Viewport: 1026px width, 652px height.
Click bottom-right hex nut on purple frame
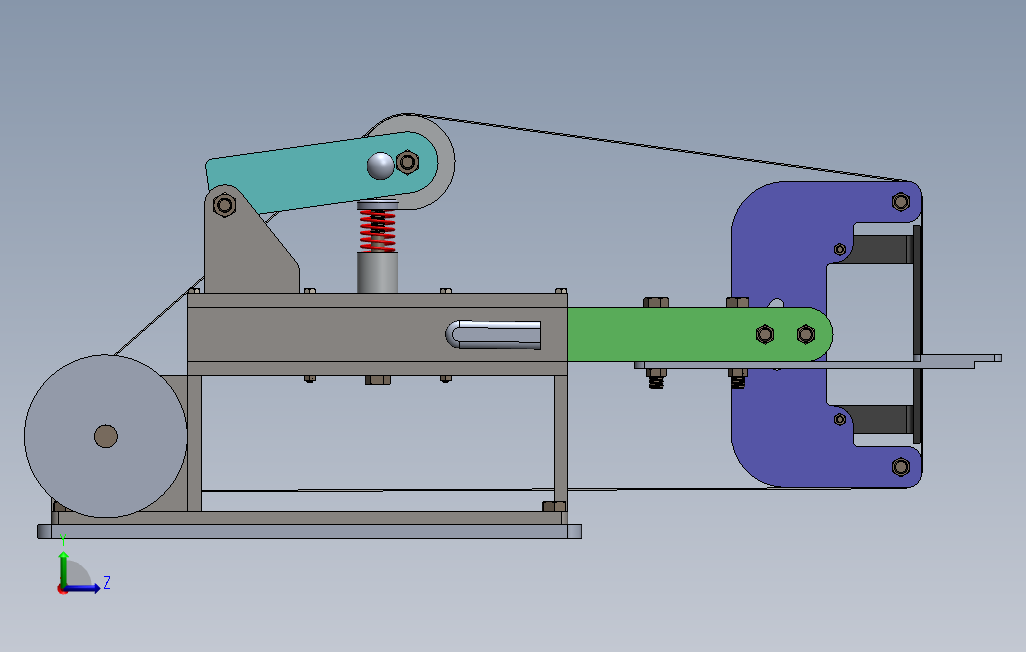pyautogui.click(x=901, y=467)
